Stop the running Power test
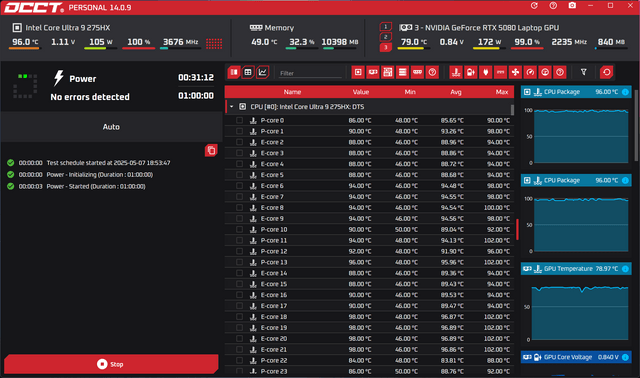640x378 pixels. 111,364
